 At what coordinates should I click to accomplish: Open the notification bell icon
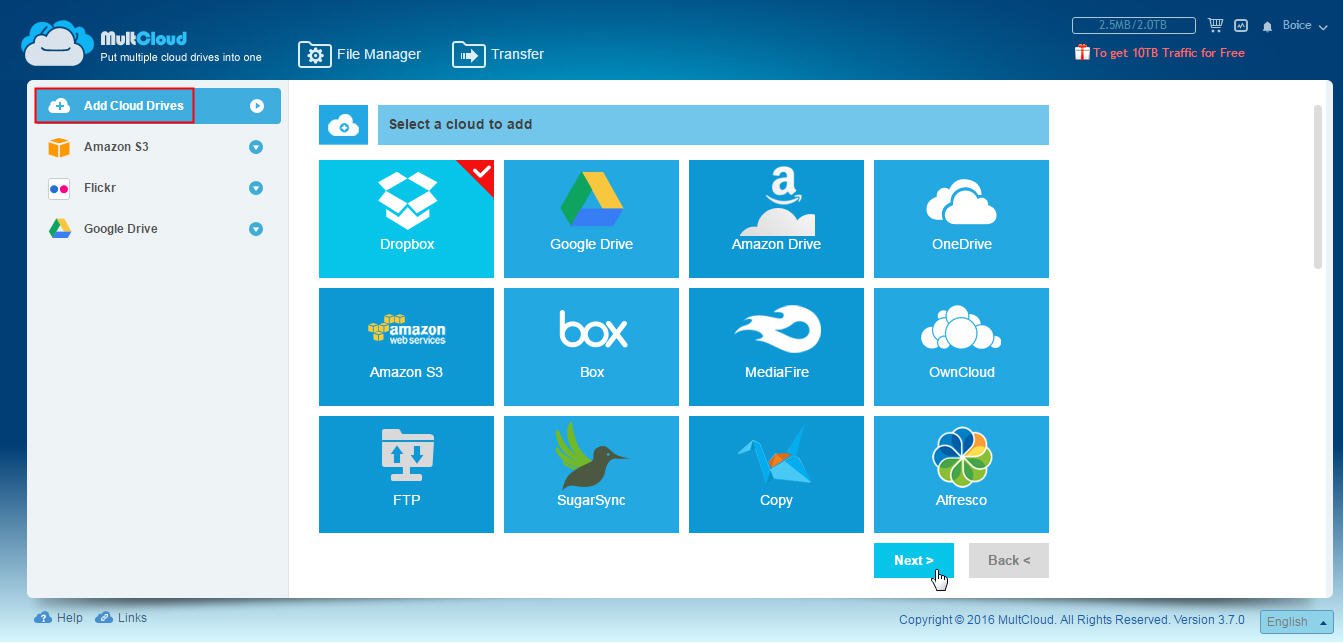(x=1268, y=26)
